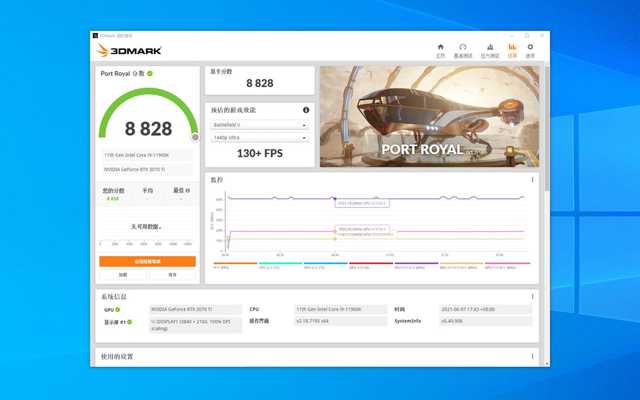Open the monitoring panel three-dot menu

point(532,180)
